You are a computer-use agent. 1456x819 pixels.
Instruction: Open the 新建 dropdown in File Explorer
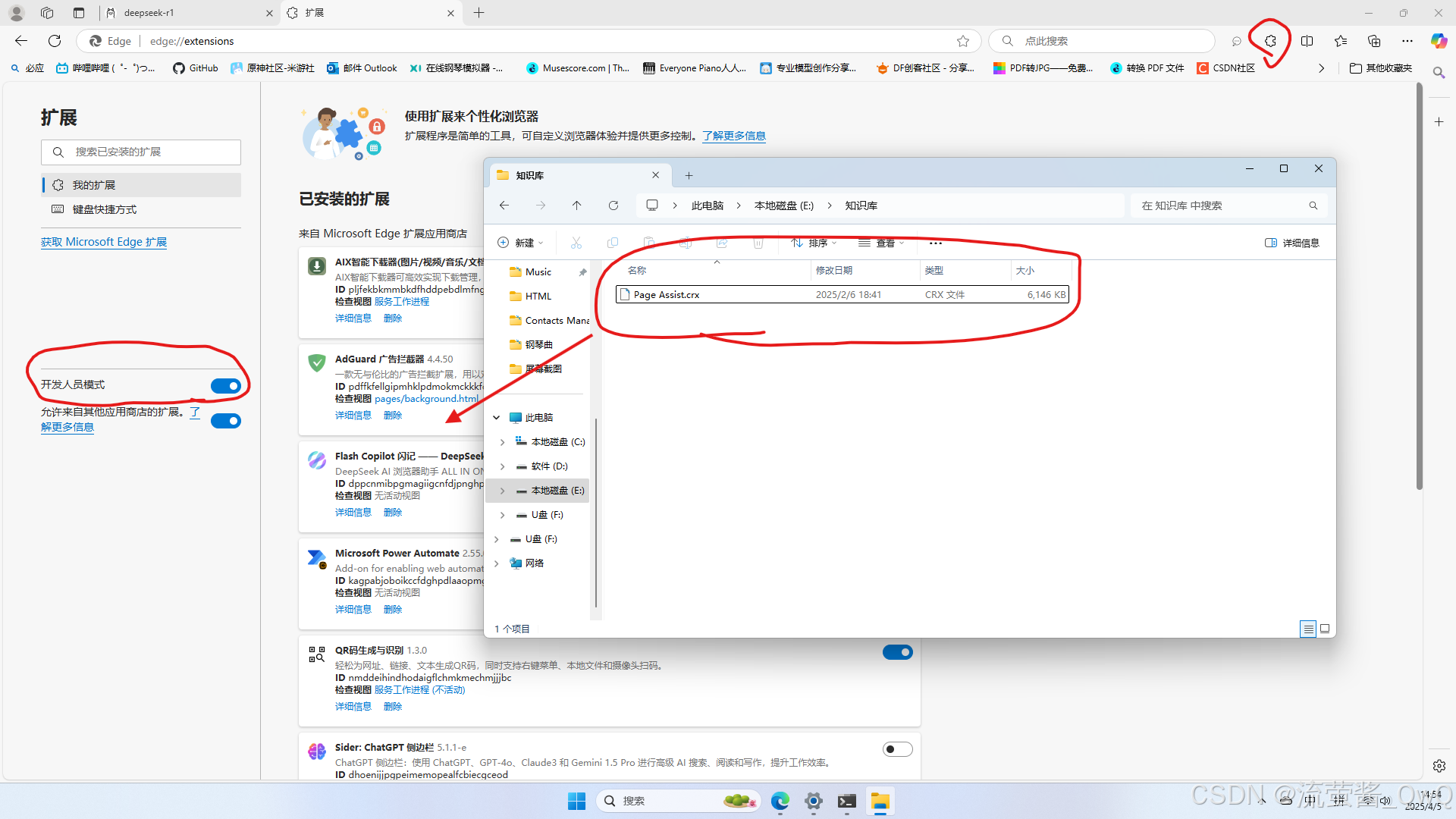tap(520, 243)
